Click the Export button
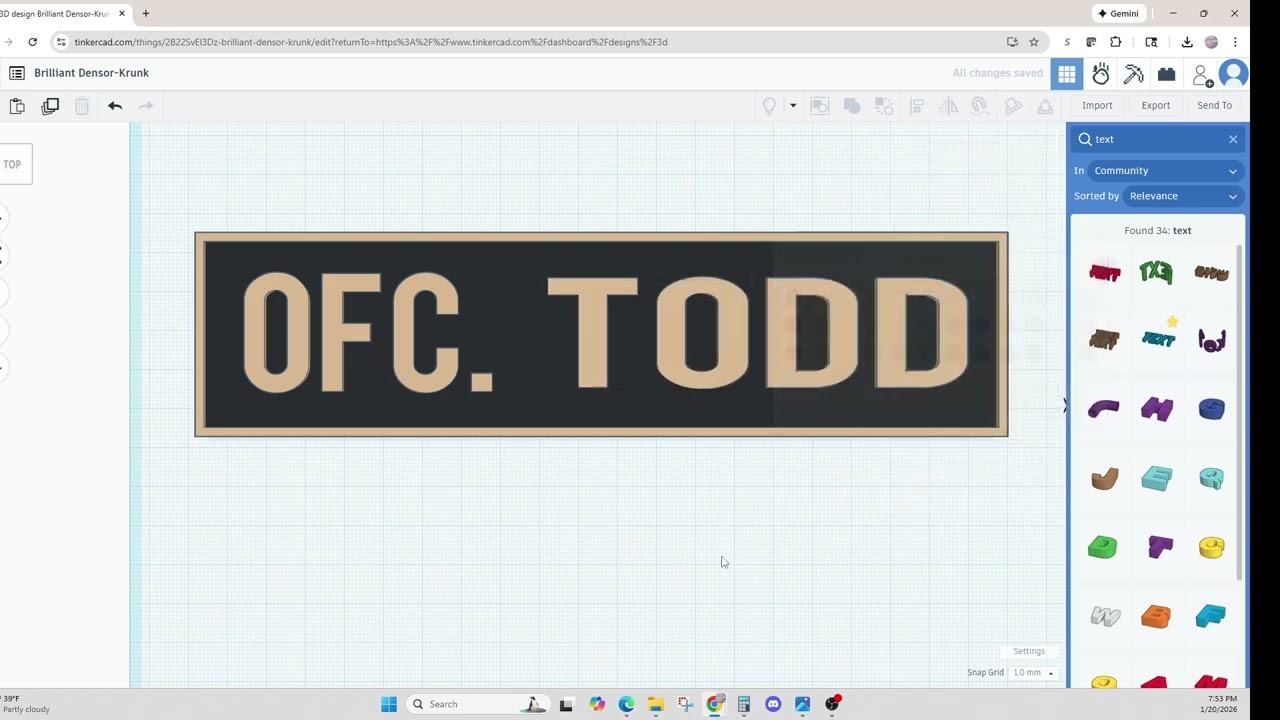This screenshot has height=720, width=1280. click(1156, 106)
